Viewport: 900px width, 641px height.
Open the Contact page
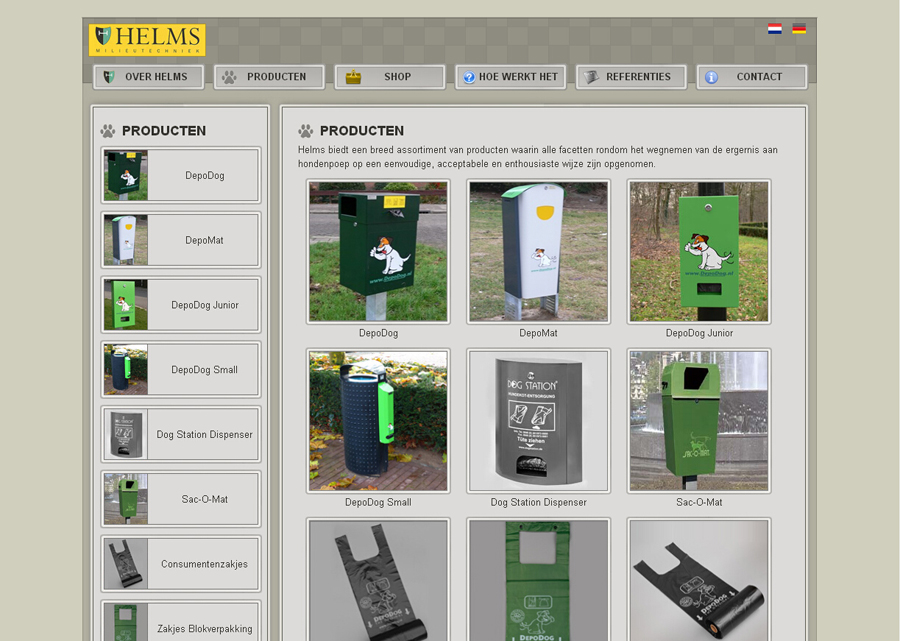tap(752, 77)
